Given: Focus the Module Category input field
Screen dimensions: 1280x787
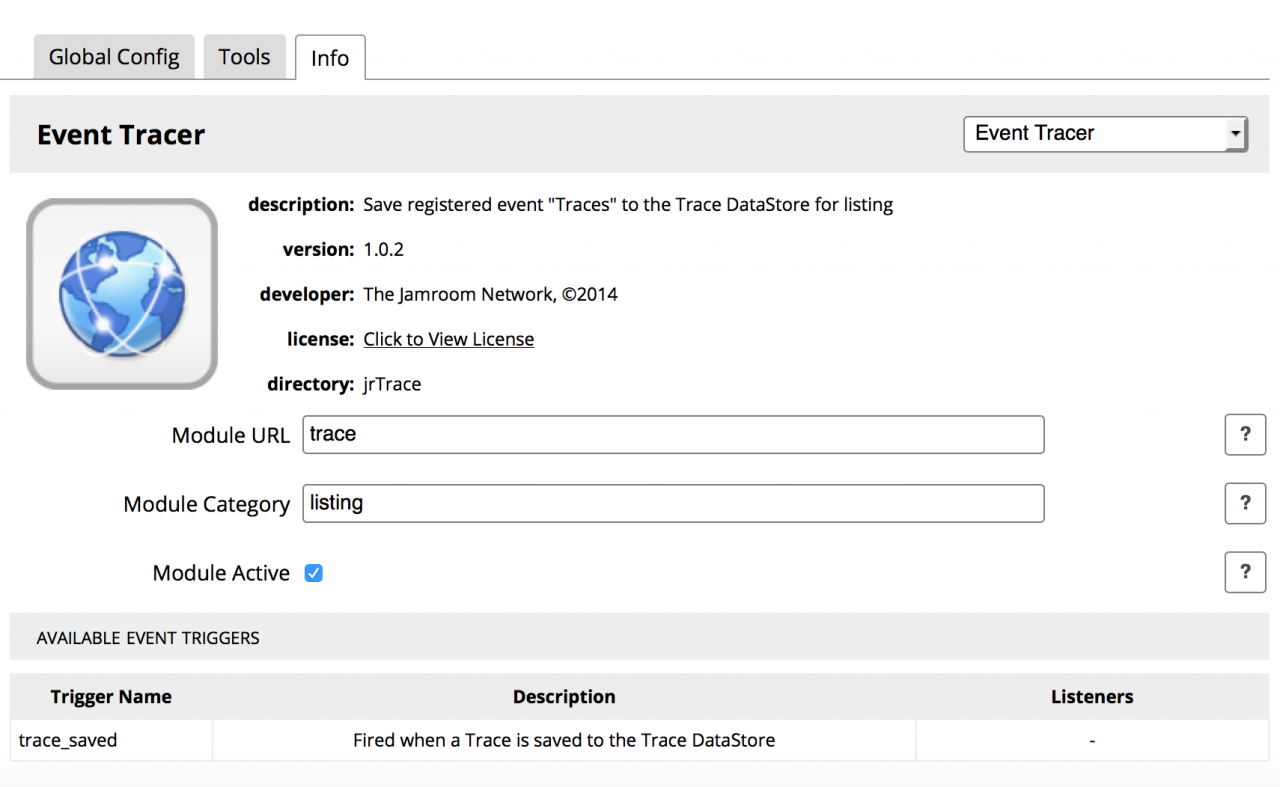Looking at the screenshot, I should pyautogui.click(x=673, y=503).
